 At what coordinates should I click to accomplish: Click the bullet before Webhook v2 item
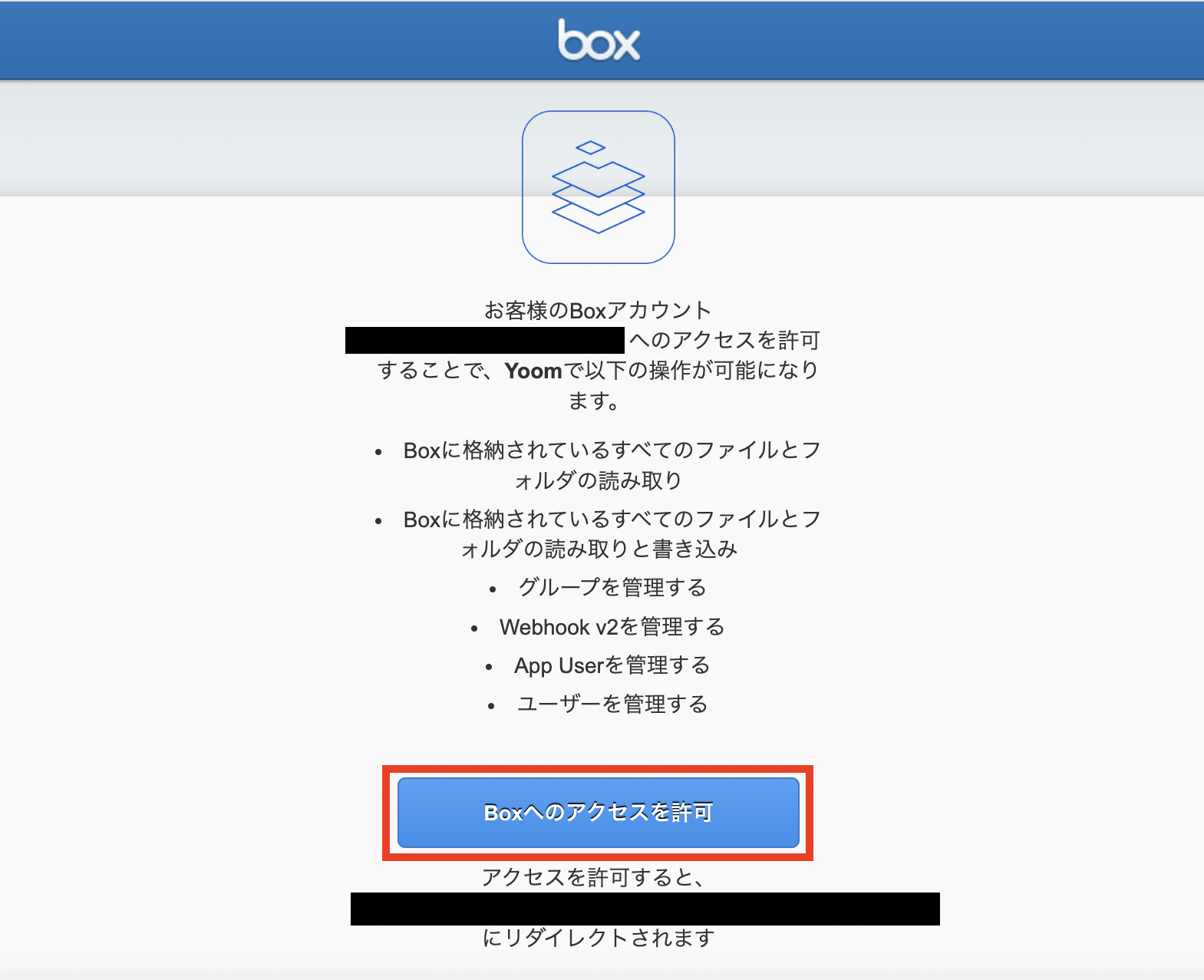pyautogui.click(x=474, y=629)
